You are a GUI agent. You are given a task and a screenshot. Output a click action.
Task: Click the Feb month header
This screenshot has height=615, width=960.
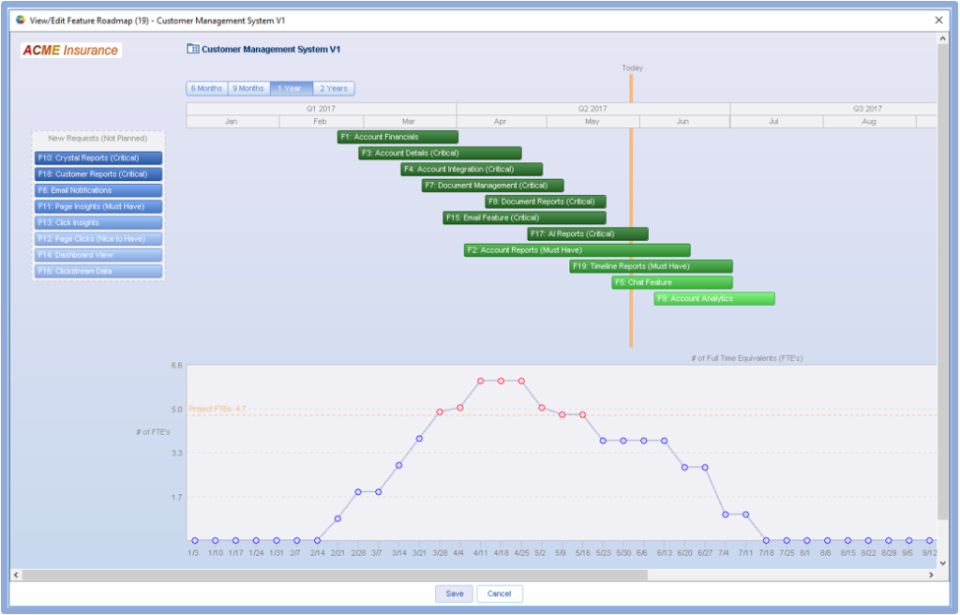[x=320, y=121]
